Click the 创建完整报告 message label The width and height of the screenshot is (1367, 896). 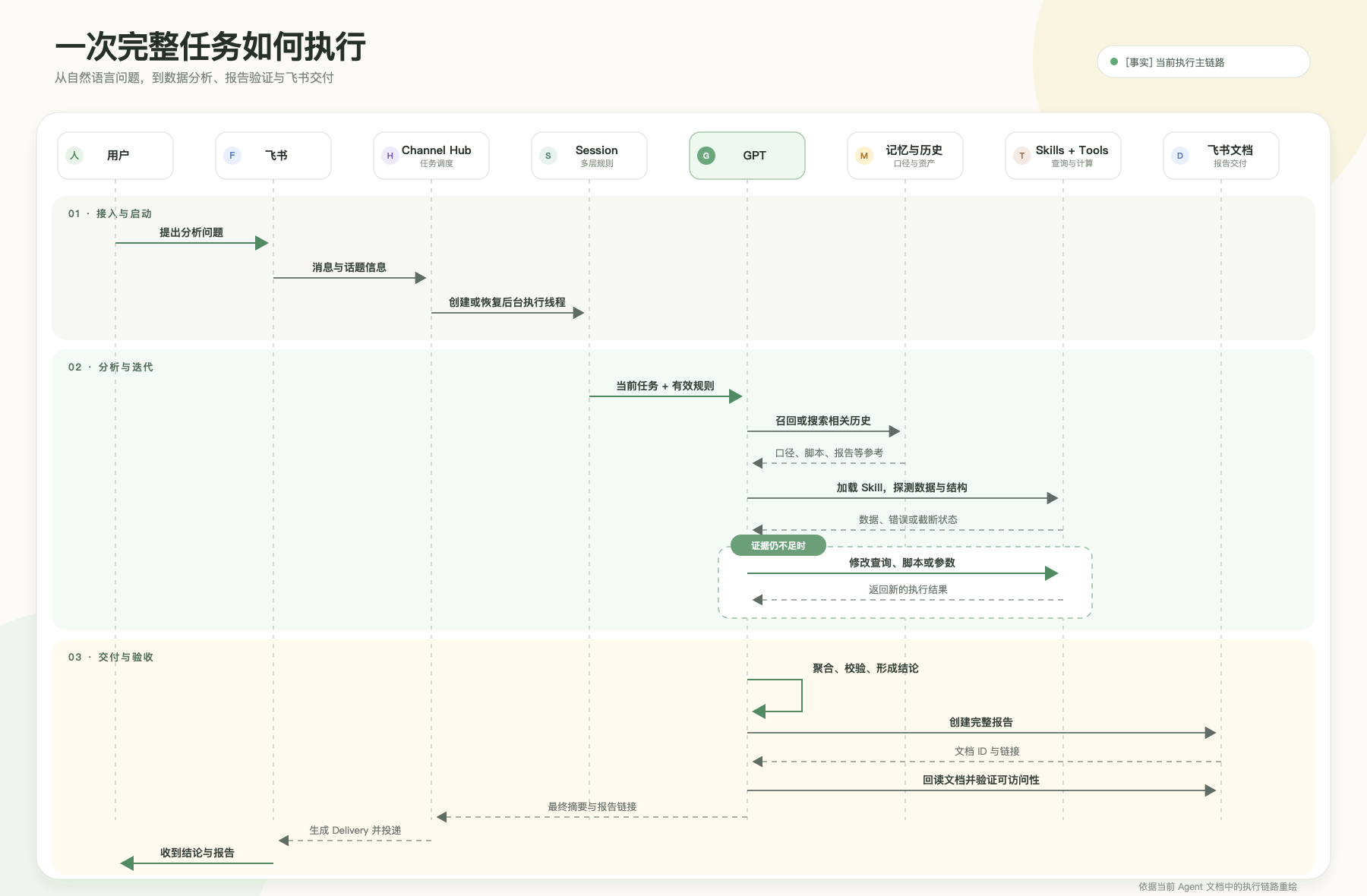pyautogui.click(x=981, y=722)
